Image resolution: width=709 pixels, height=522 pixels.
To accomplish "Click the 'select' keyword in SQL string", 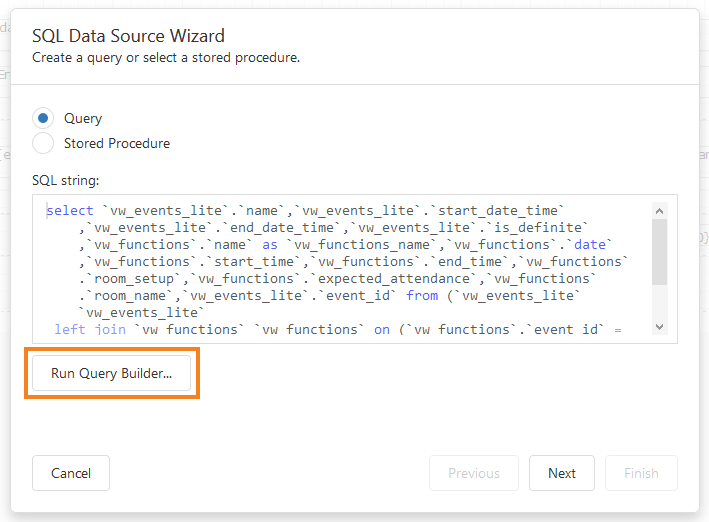I will [x=70, y=211].
